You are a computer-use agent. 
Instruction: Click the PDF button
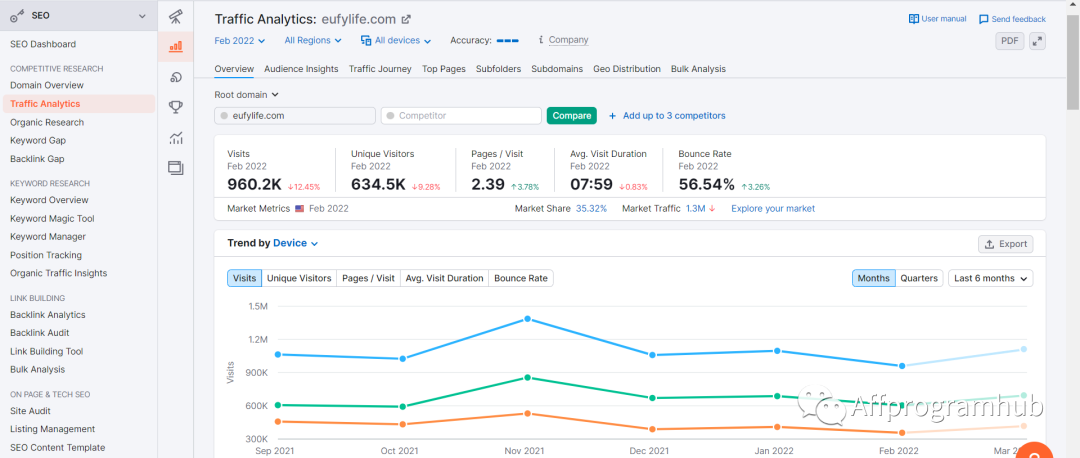tap(1010, 41)
